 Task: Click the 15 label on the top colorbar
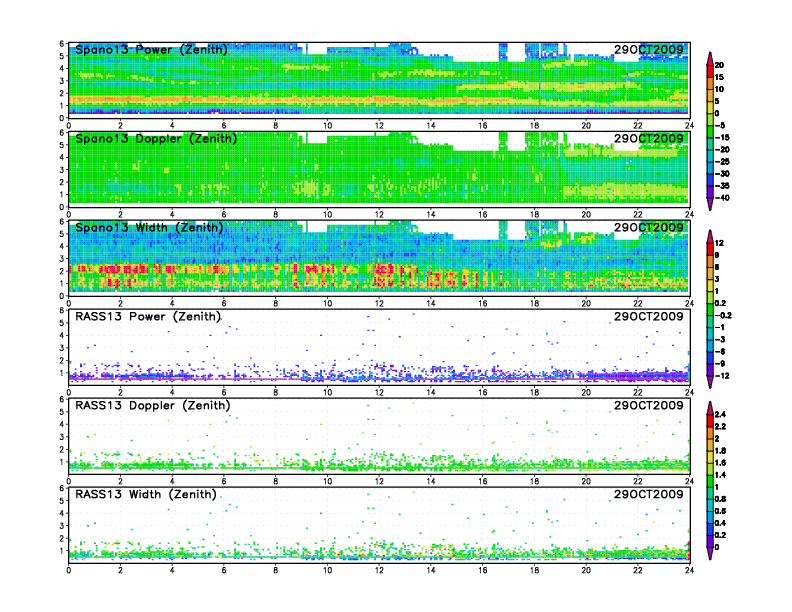pyautogui.click(x=719, y=77)
